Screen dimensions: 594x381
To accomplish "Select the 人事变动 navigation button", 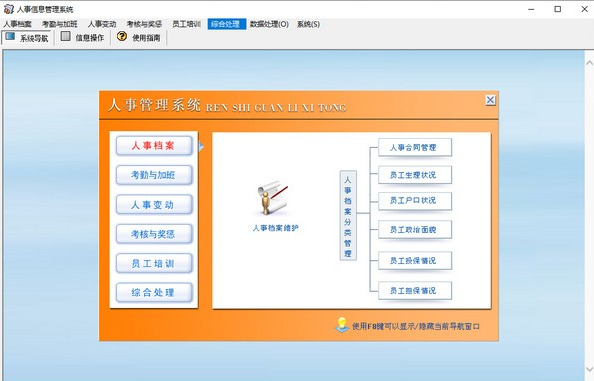I will click(x=154, y=205).
